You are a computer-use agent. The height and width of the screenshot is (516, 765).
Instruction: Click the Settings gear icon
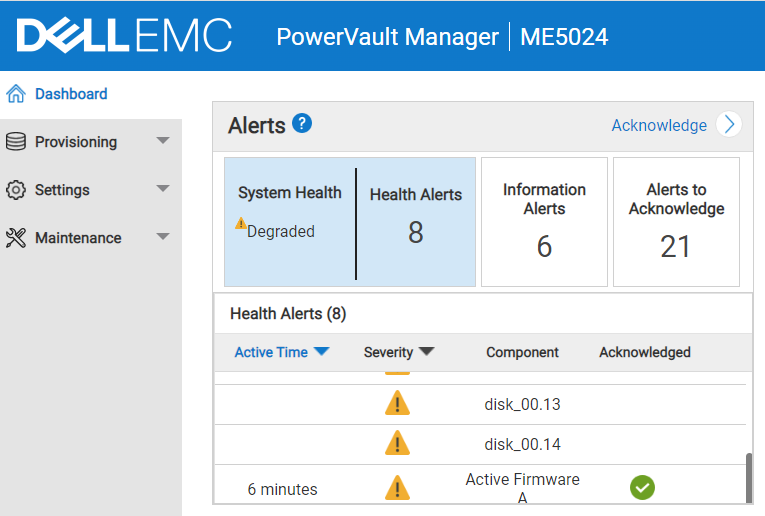15,190
